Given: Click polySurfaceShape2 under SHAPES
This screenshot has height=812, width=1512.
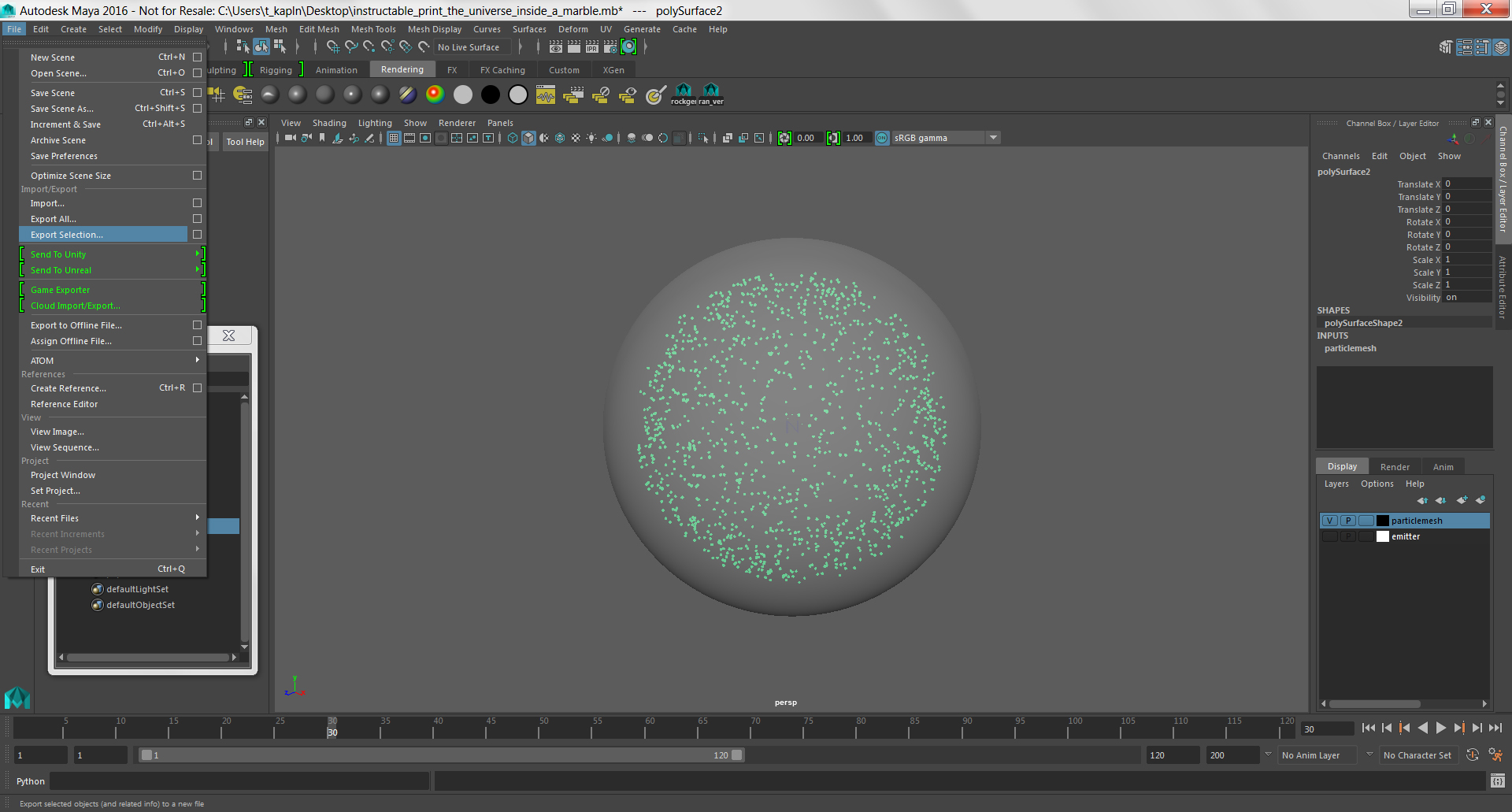Looking at the screenshot, I should (1363, 323).
